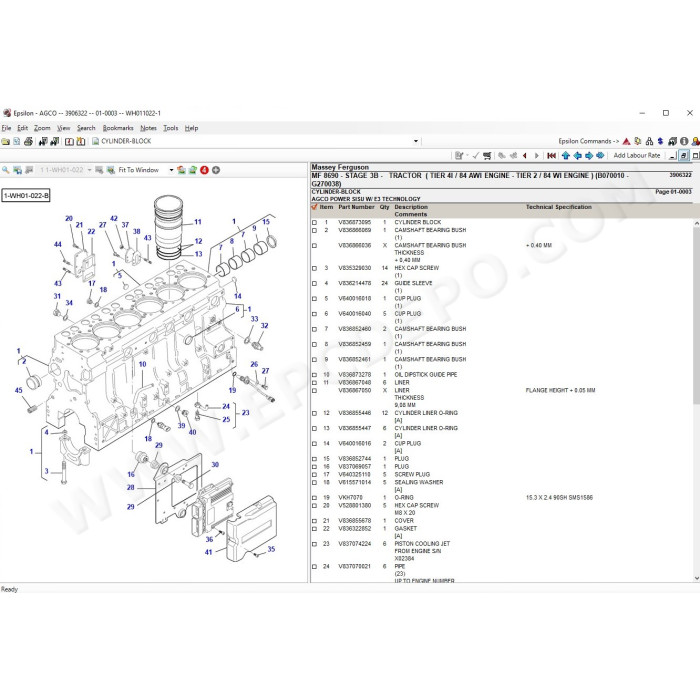The height and width of the screenshot is (700, 700).
Task: Click the magnifier icon above the diagram
Action: [x=6, y=170]
